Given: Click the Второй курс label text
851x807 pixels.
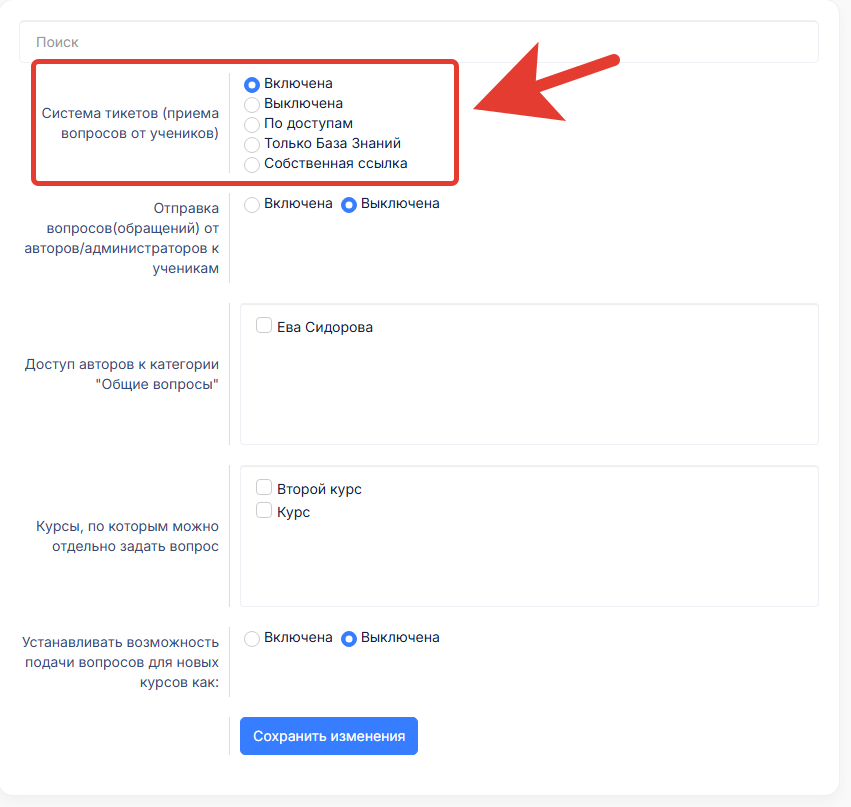Looking at the screenshot, I should pyautogui.click(x=319, y=489).
